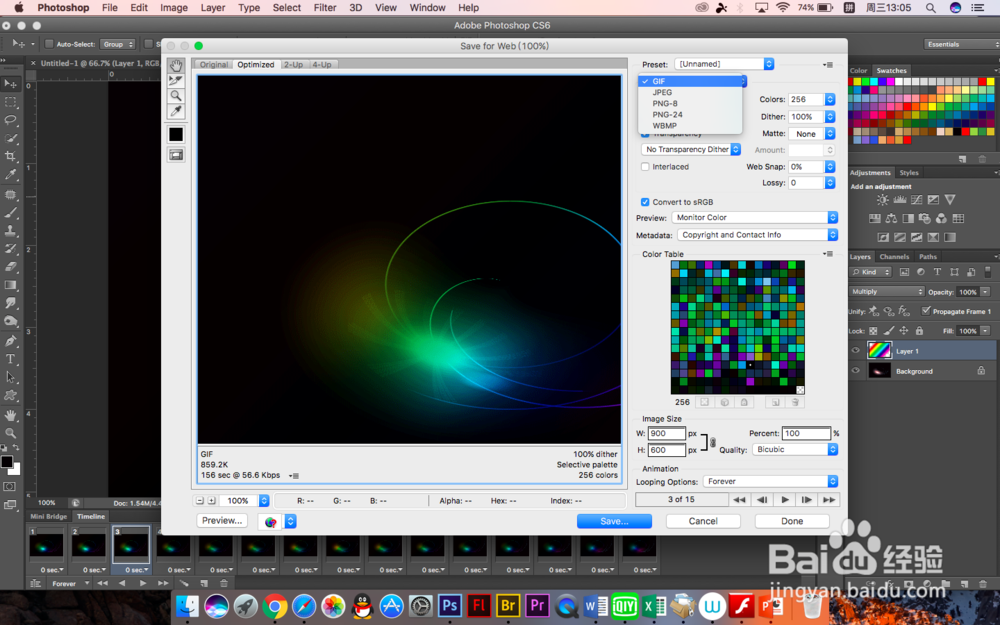This screenshot has width=1000, height=625.
Task: Open Photoshop from the Dock
Action: coord(450,605)
